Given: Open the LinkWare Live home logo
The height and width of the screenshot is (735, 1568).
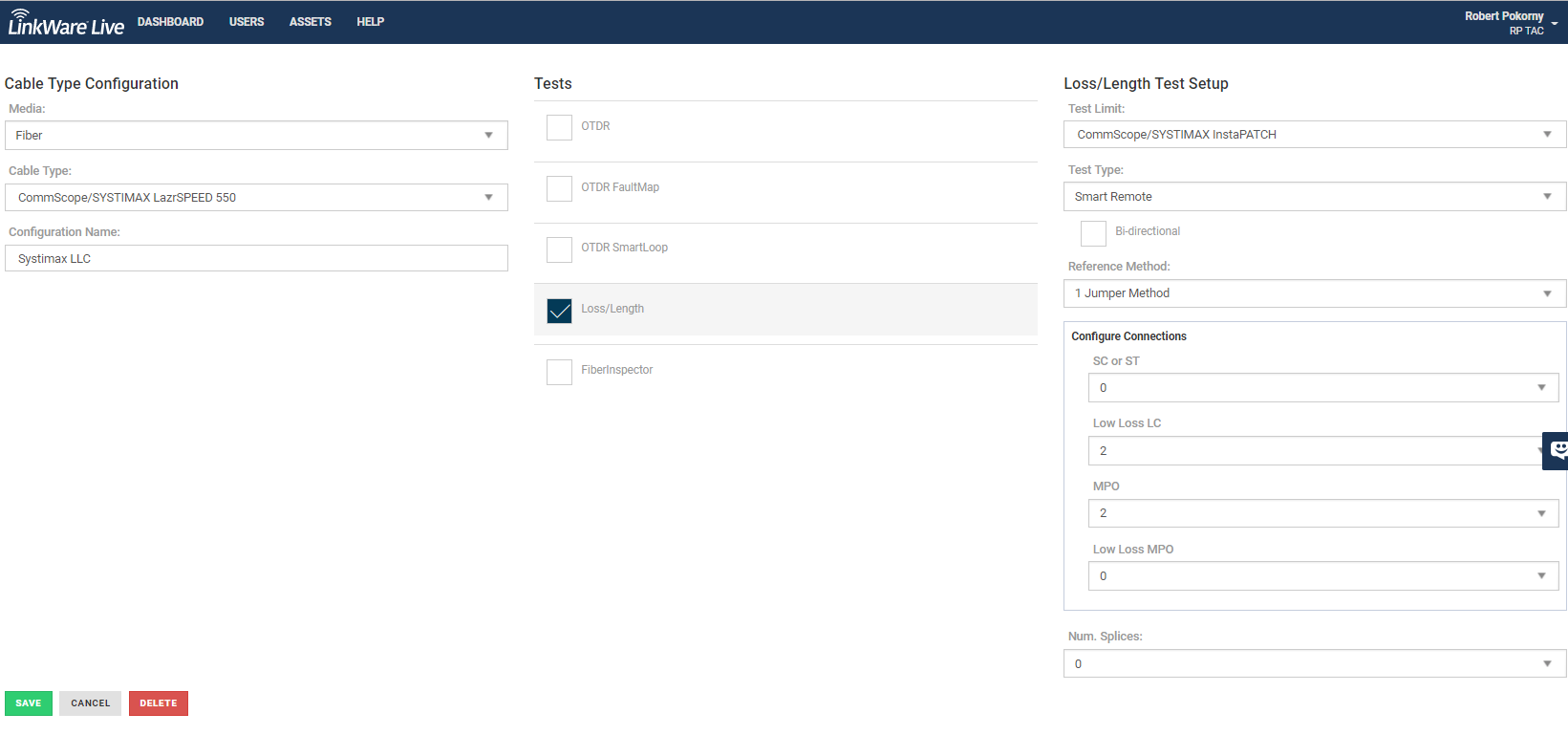Looking at the screenshot, I should pos(66,23).
